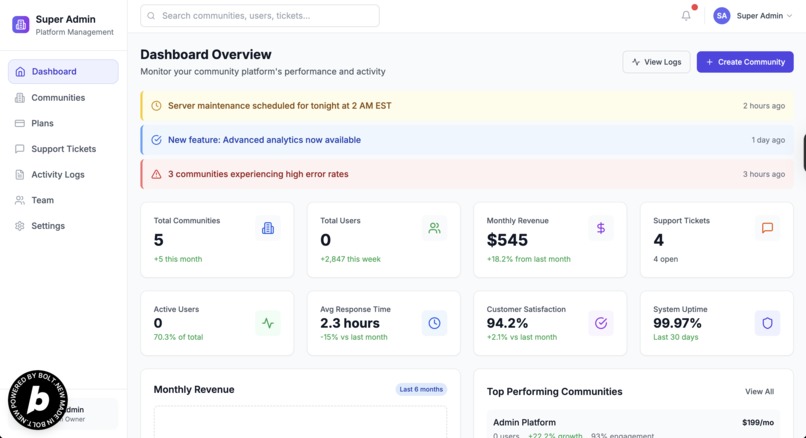Click the Create Community button
Viewport: 806px width, 438px height.
(x=745, y=62)
